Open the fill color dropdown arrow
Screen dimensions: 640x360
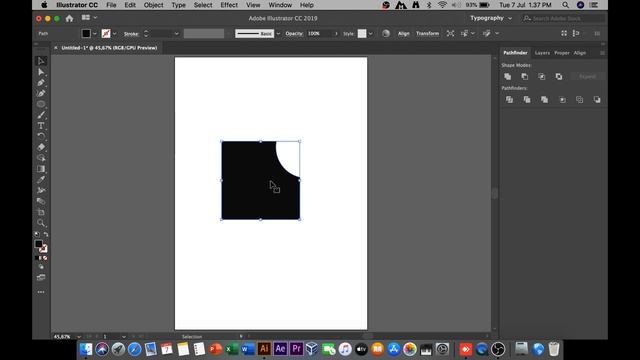point(95,33)
